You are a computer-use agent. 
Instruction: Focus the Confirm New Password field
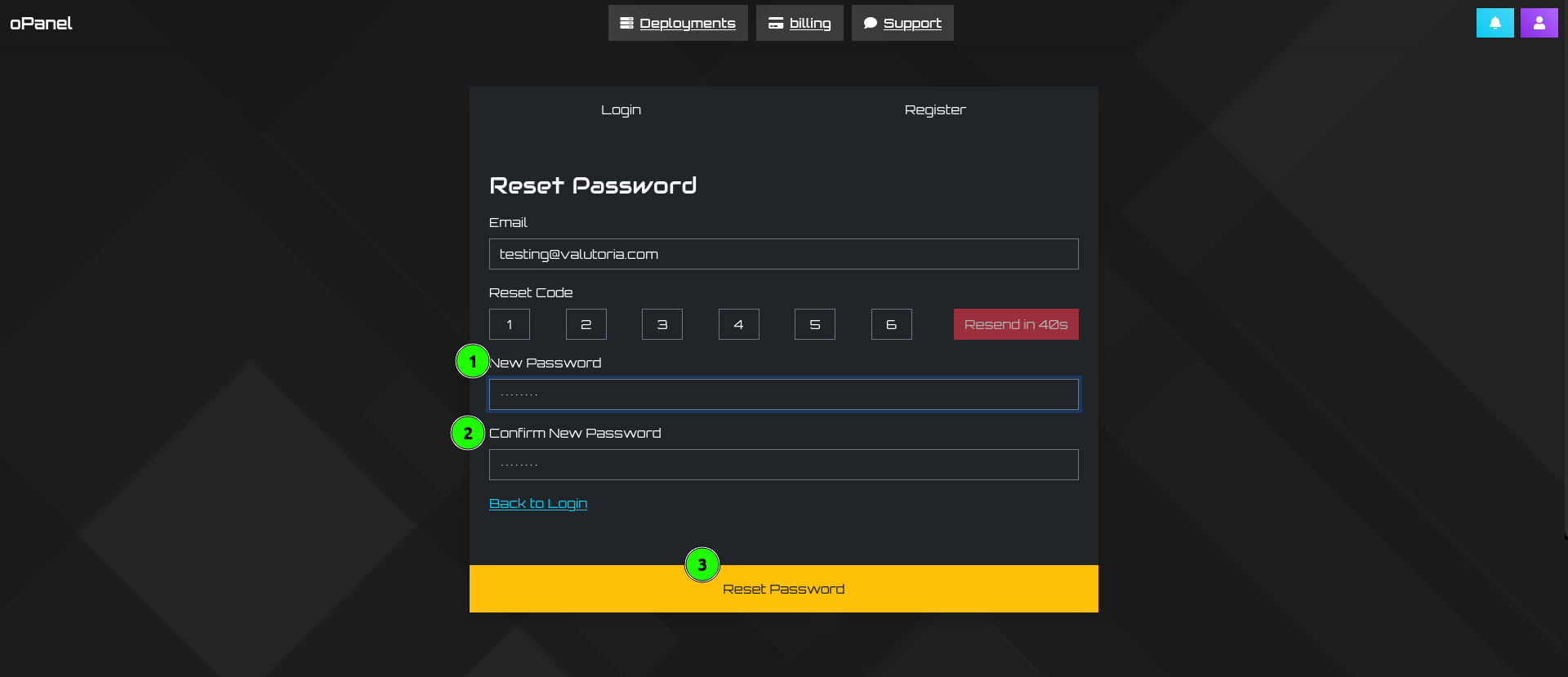pos(783,465)
